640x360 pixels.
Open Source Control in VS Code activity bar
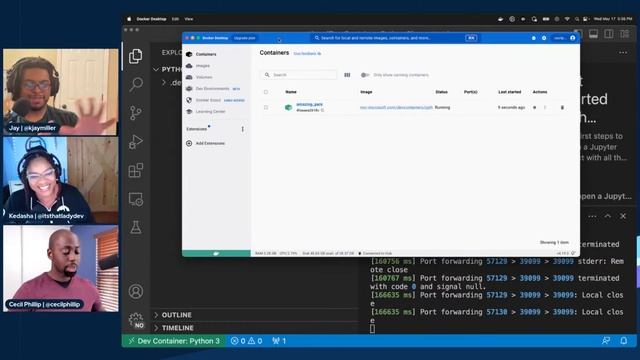136,113
